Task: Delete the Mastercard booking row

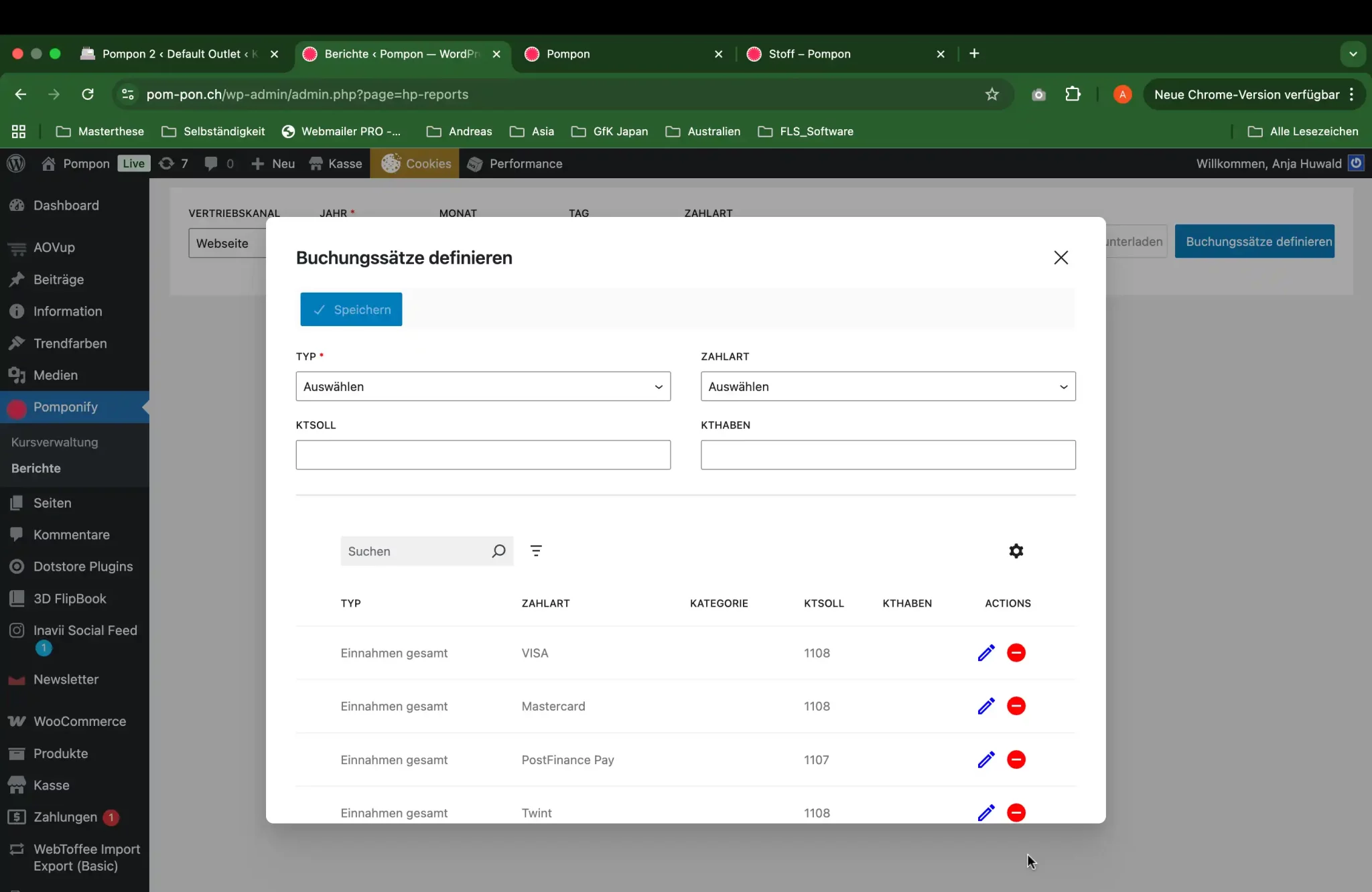Action: tap(1016, 706)
